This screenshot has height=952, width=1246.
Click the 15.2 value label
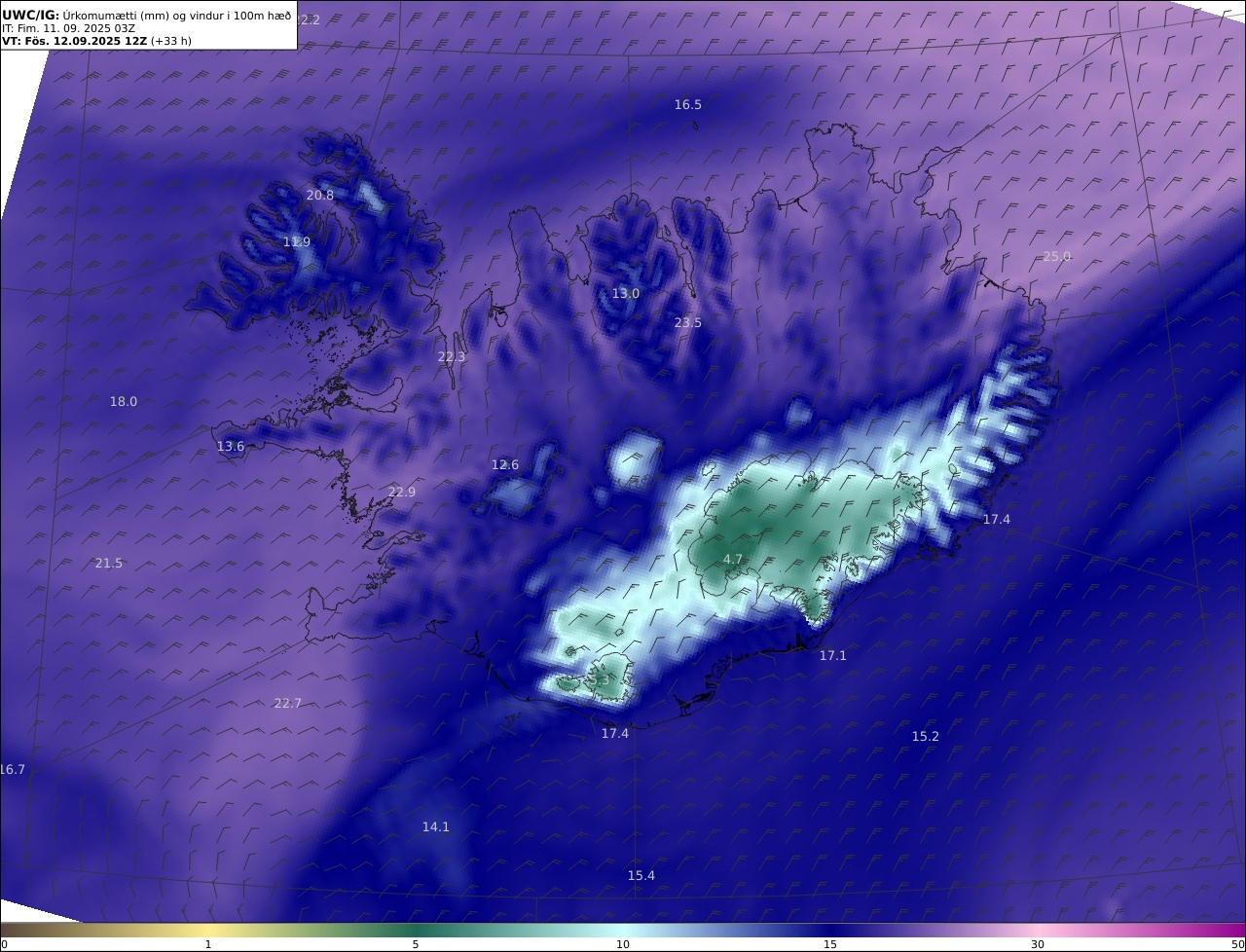[x=926, y=736]
